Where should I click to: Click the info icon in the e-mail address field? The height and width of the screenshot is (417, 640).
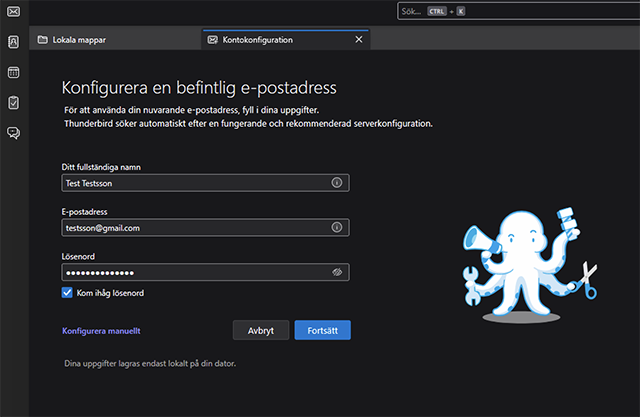click(336, 227)
